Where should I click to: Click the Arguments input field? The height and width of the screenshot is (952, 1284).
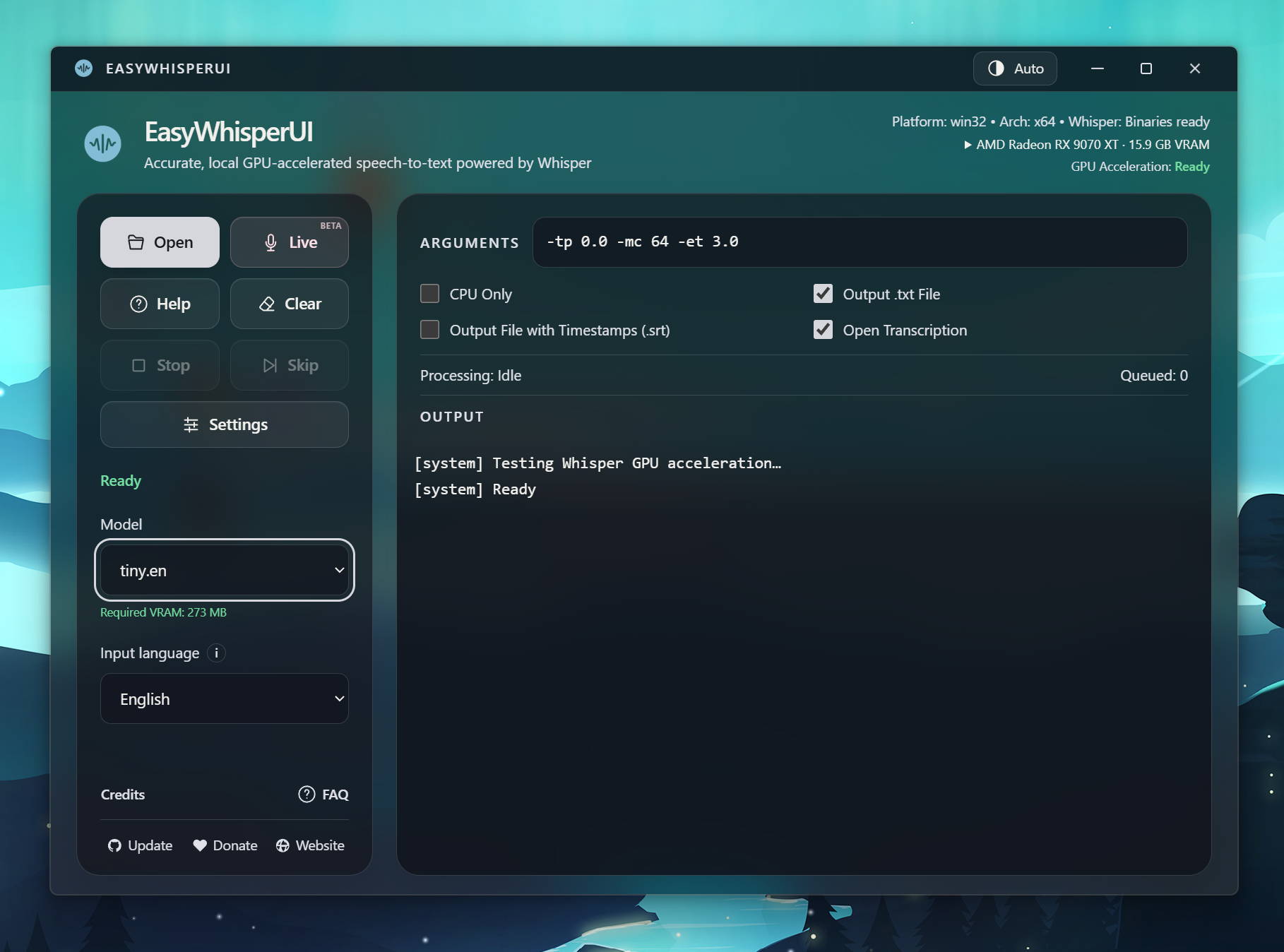[x=860, y=242]
